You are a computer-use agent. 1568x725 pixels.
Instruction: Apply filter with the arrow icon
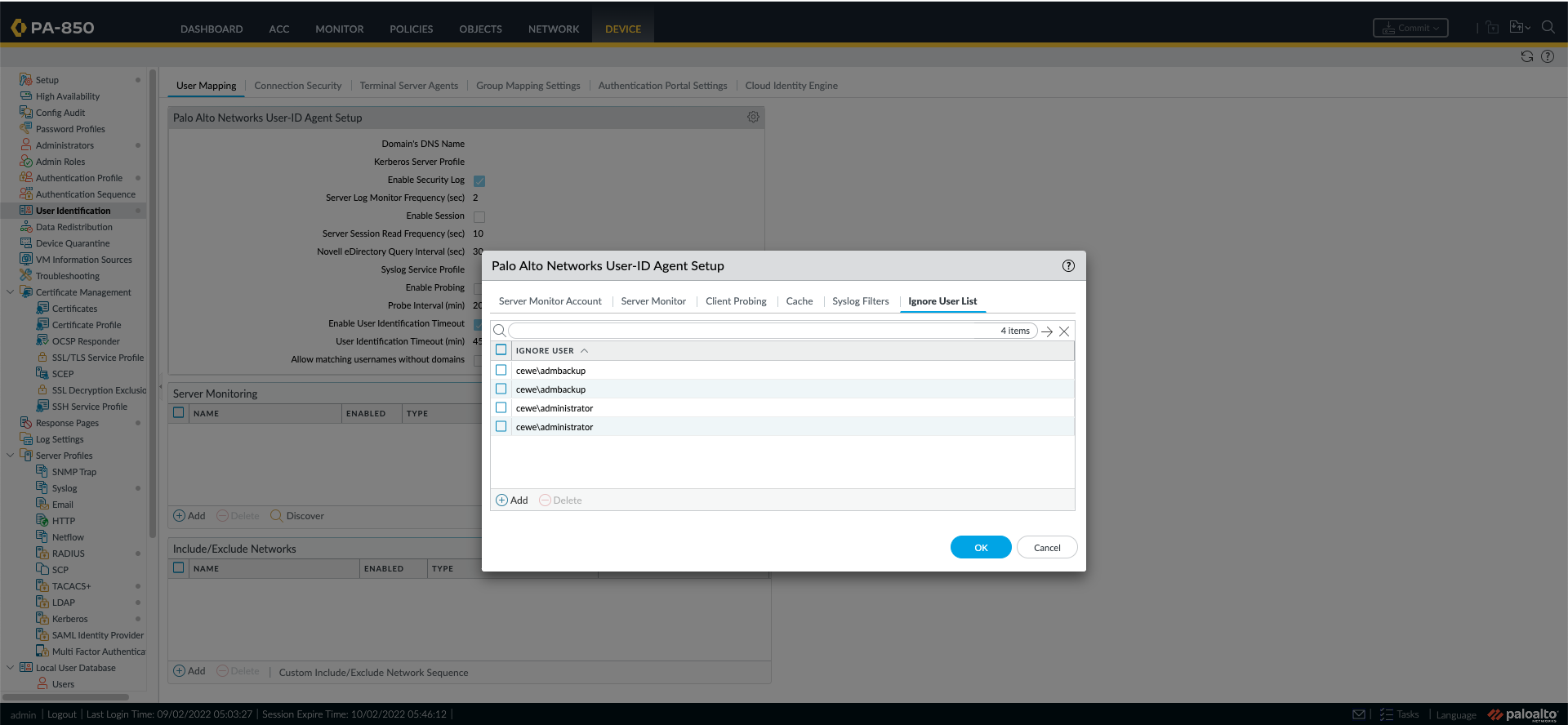[x=1047, y=331]
